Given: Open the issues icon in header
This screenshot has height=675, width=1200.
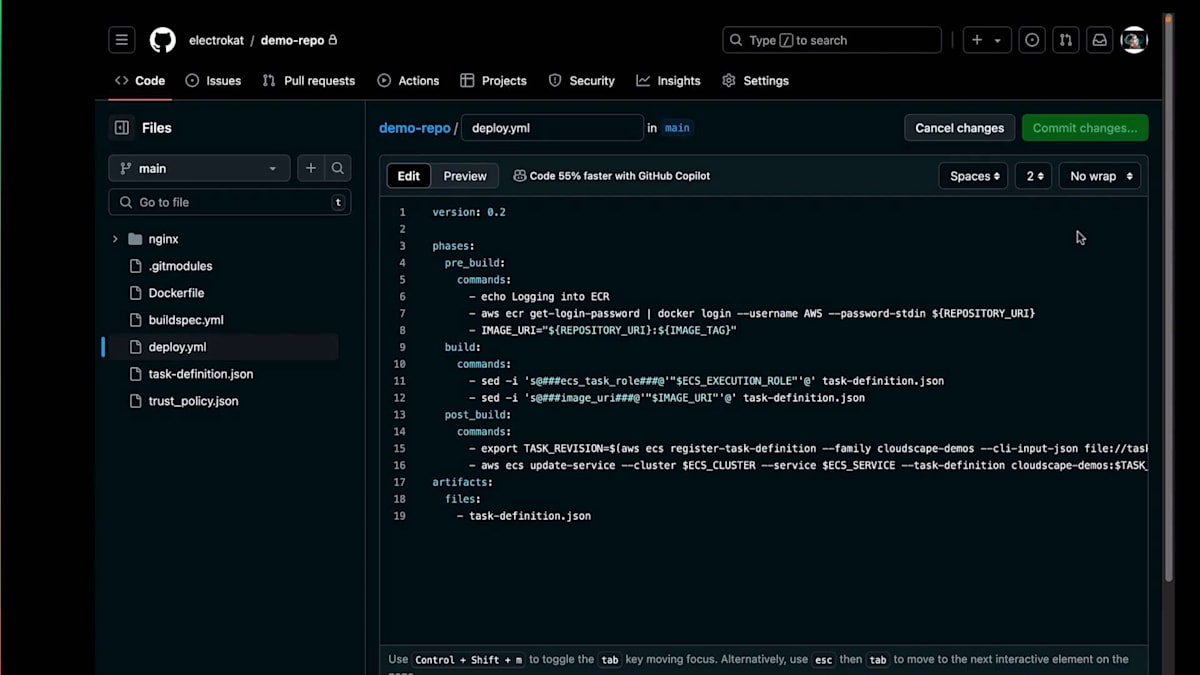Looking at the screenshot, I should point(1032,40).
